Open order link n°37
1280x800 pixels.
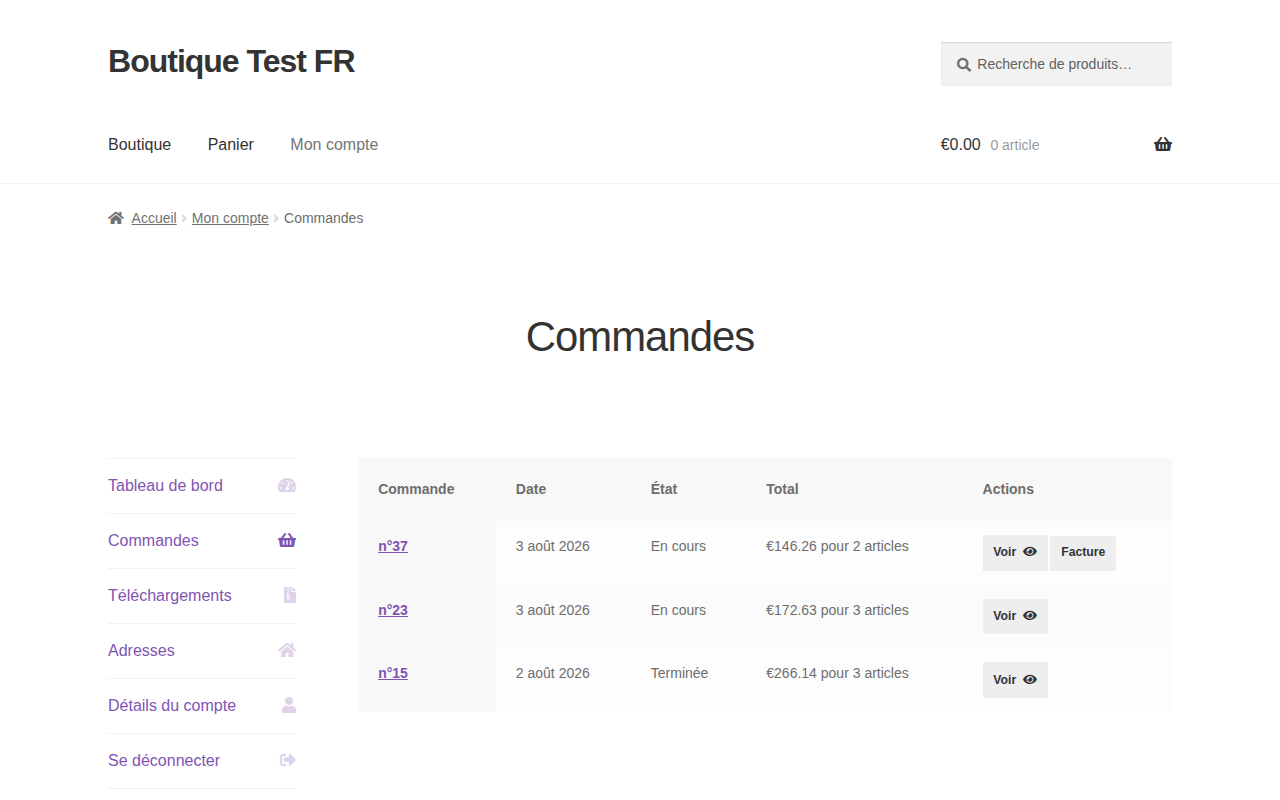pos(393,546)
